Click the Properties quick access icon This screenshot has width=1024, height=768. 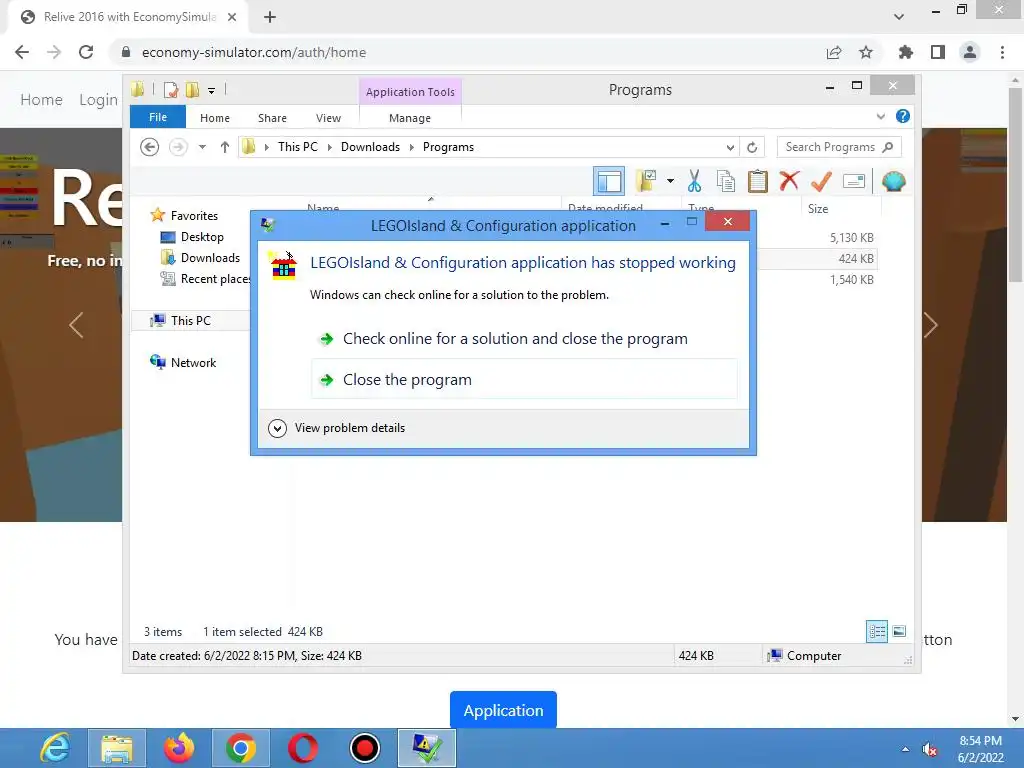coord(171,90)
